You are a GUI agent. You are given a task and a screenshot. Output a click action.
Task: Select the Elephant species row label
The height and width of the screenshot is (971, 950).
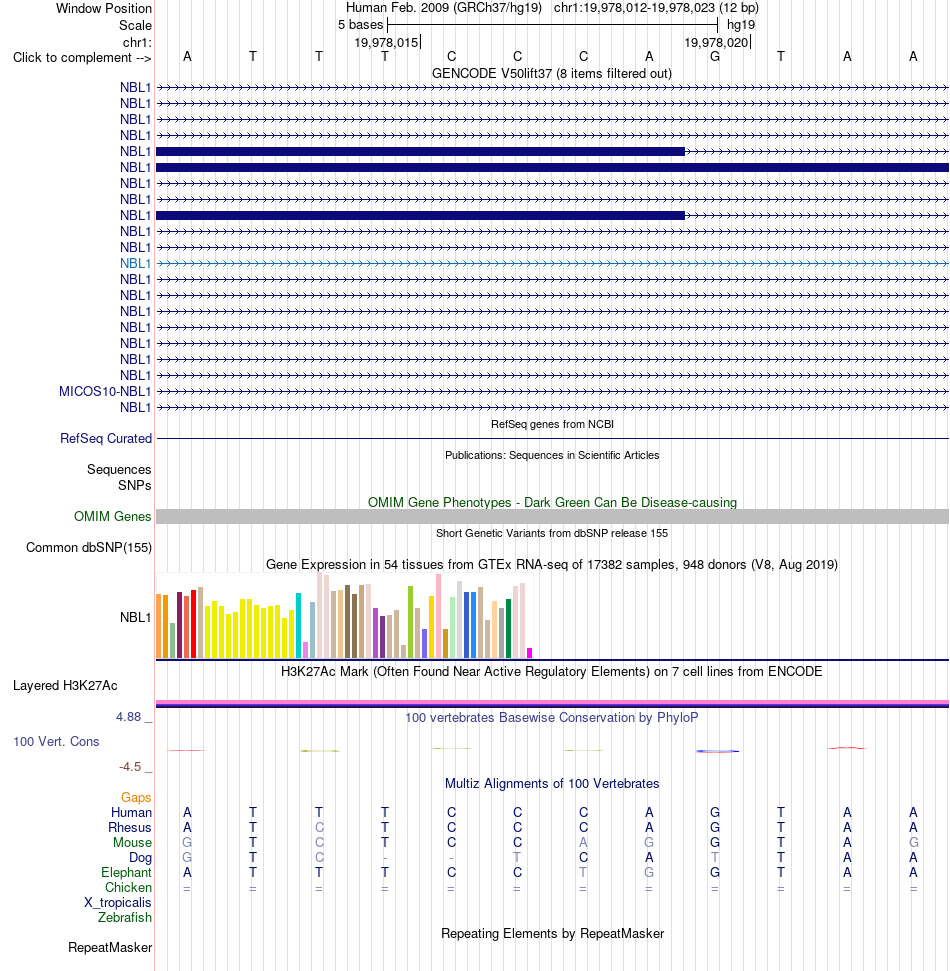tap(126, 873)
